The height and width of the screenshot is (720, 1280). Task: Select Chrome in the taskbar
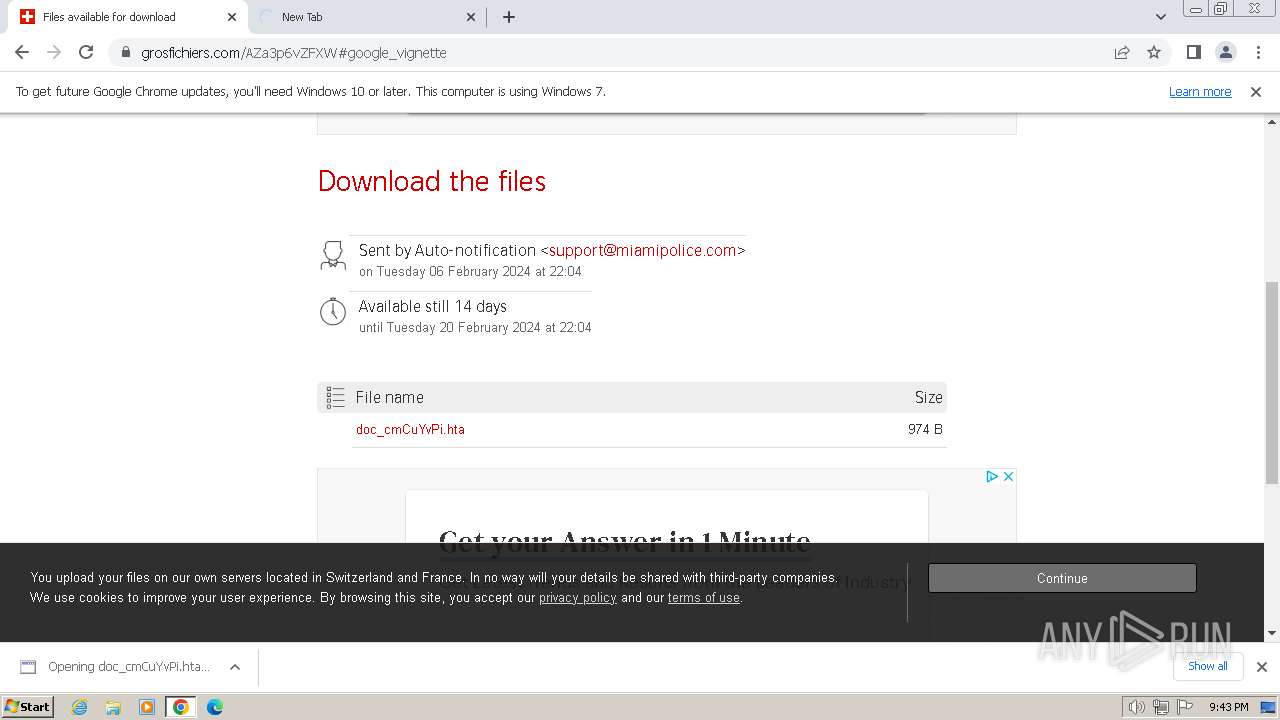coord(181,707)
